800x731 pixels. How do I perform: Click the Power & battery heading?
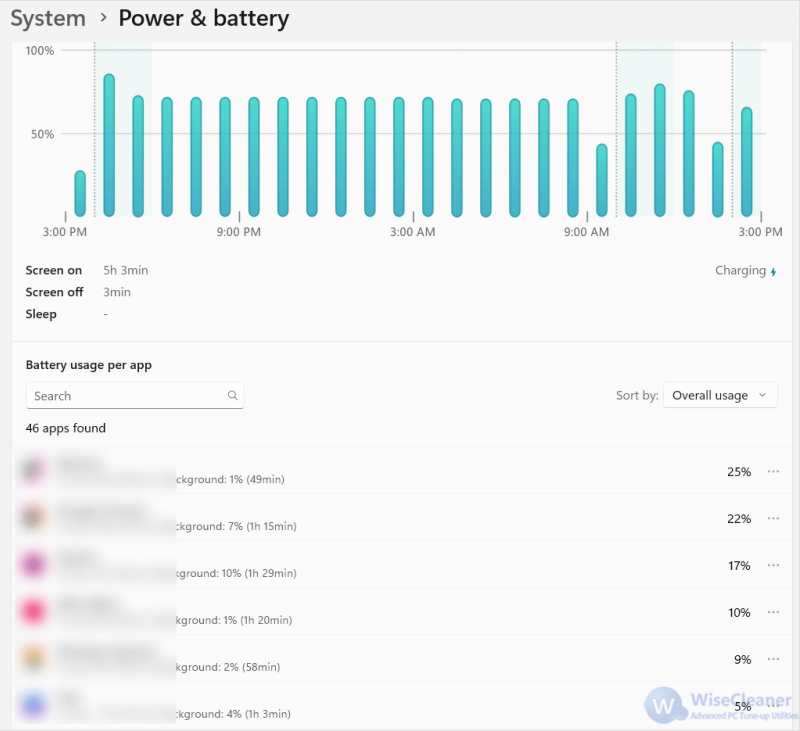(204, 18)
